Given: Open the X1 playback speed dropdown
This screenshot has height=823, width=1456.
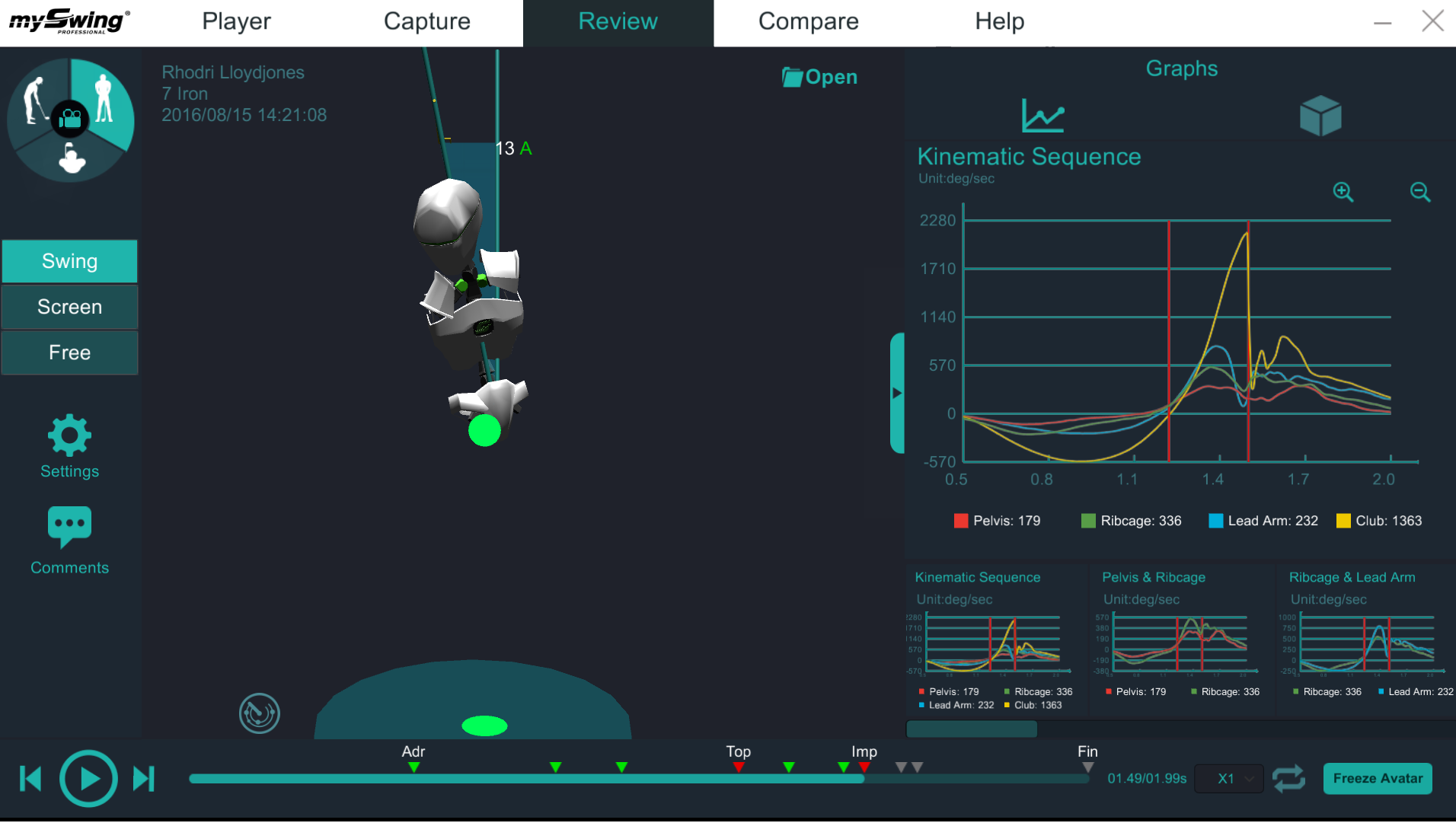Looking at the screenshot, I should click(1229, 779).
